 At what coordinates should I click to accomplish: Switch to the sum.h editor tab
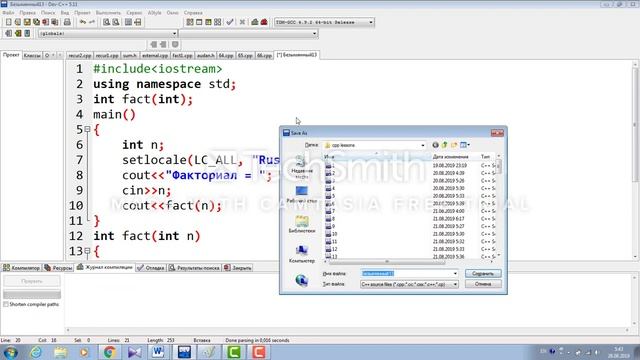click(x=130, y=55)
